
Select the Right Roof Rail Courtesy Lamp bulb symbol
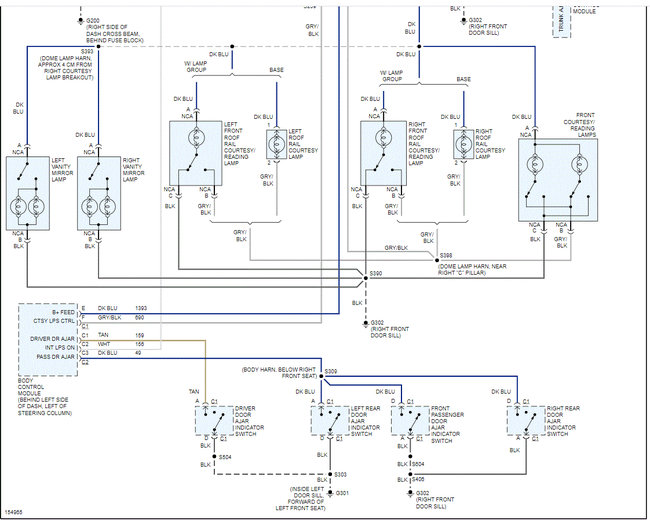[x=463, y=144]
